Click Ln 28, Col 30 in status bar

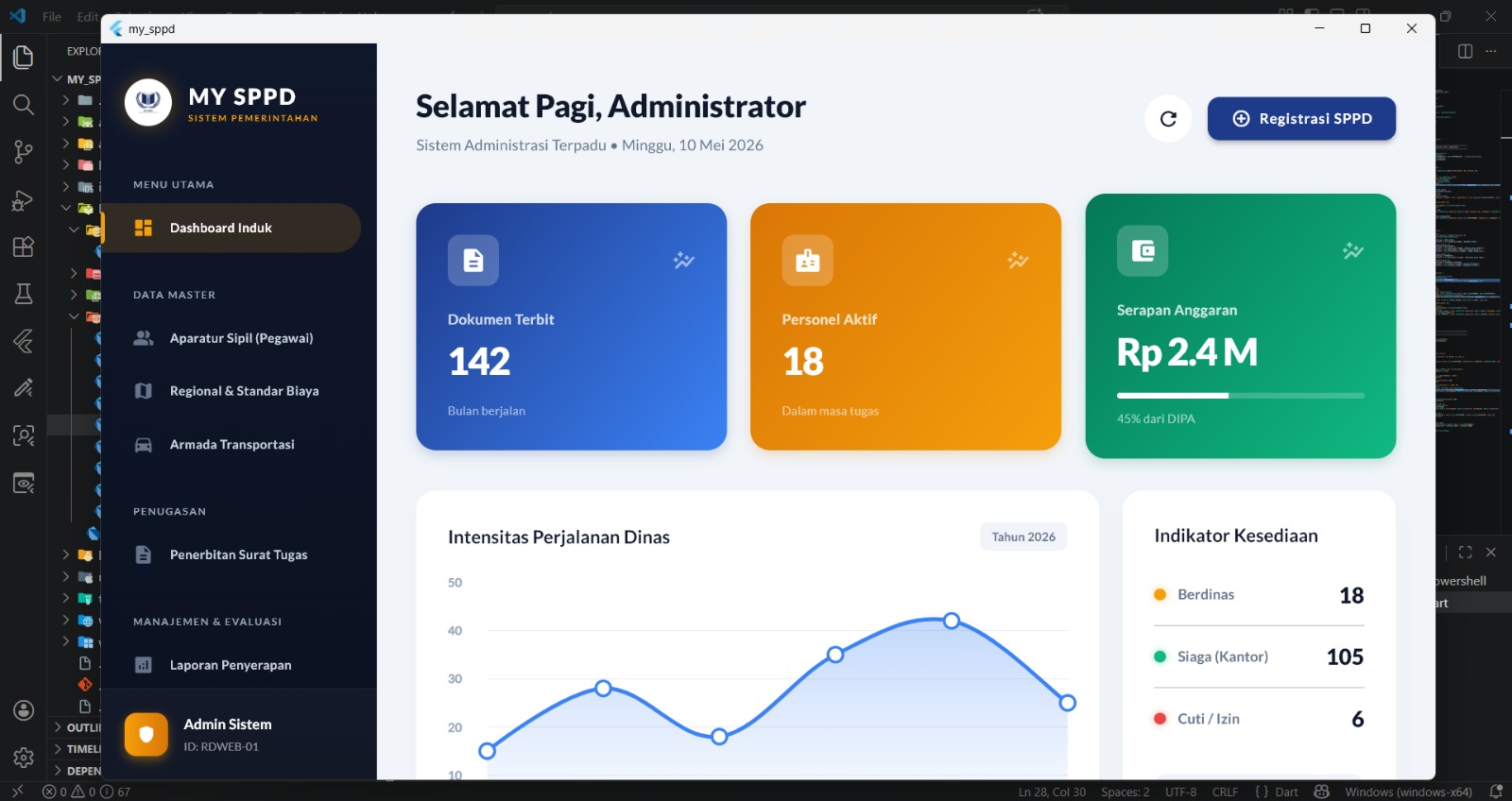pos(1052,792)
